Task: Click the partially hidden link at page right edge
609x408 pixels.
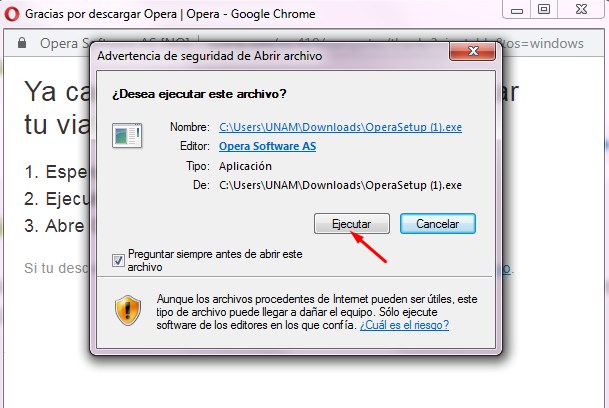Action: click(x=506, y=268)
